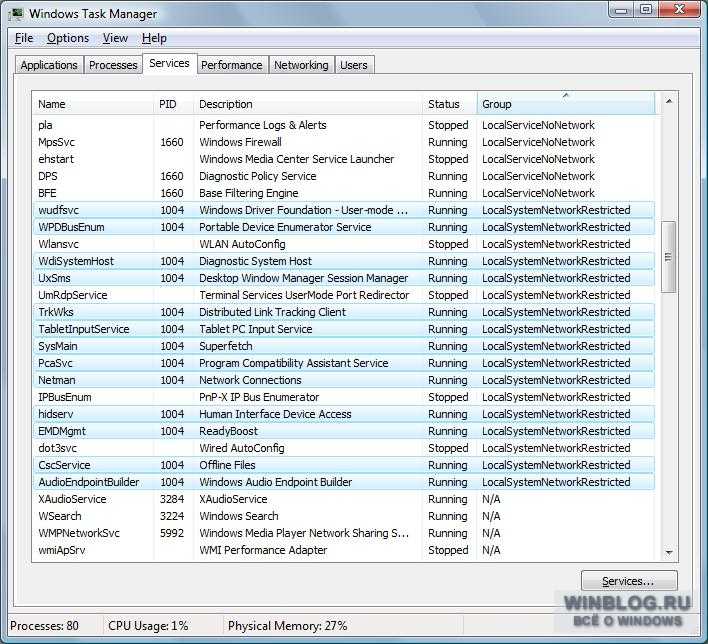The width and height of the screenshot is (708, 644).
Task: Select the WMPNetworkSvc service row
Action: 343,533
